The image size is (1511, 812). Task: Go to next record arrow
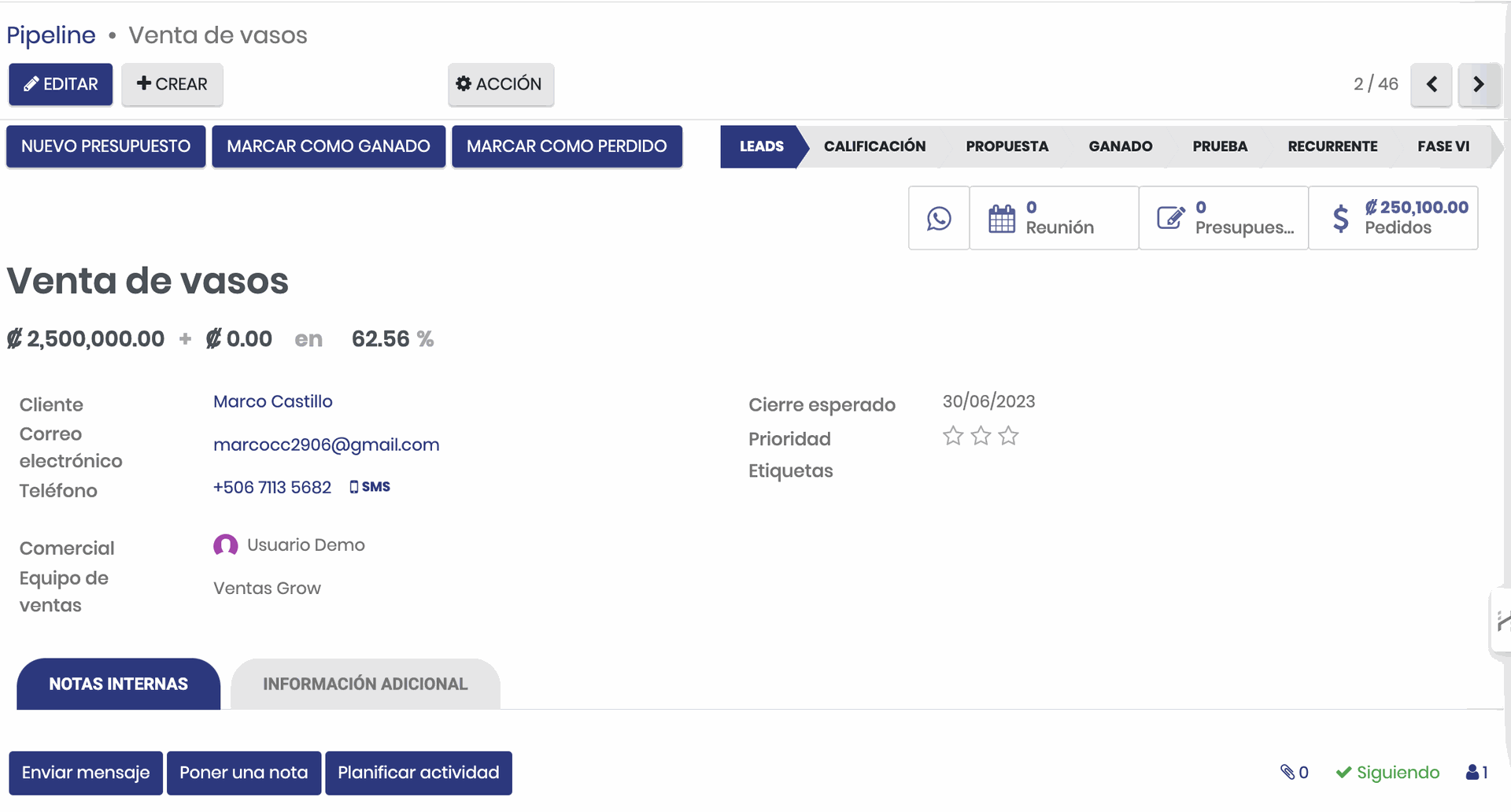(x=1479, y=84)
